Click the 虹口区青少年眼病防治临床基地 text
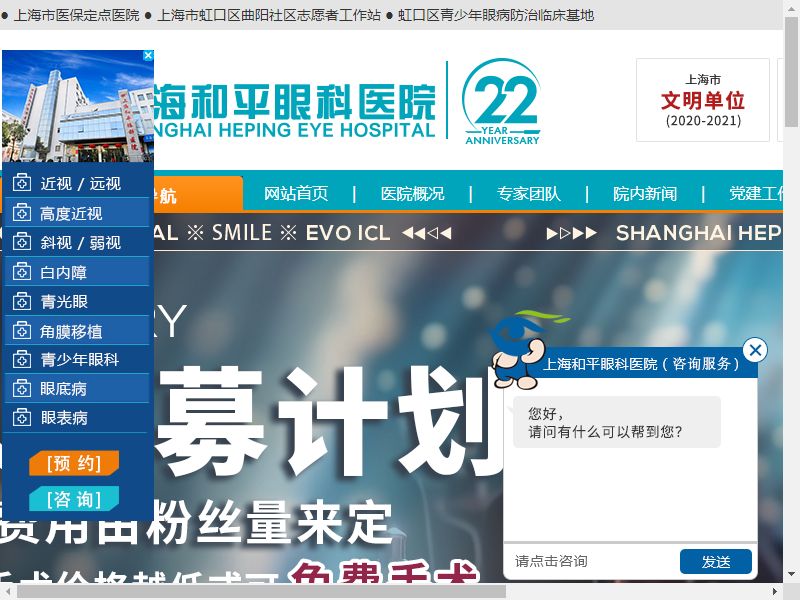The height and width of the screenshot is (600, 800). point(496,15)
